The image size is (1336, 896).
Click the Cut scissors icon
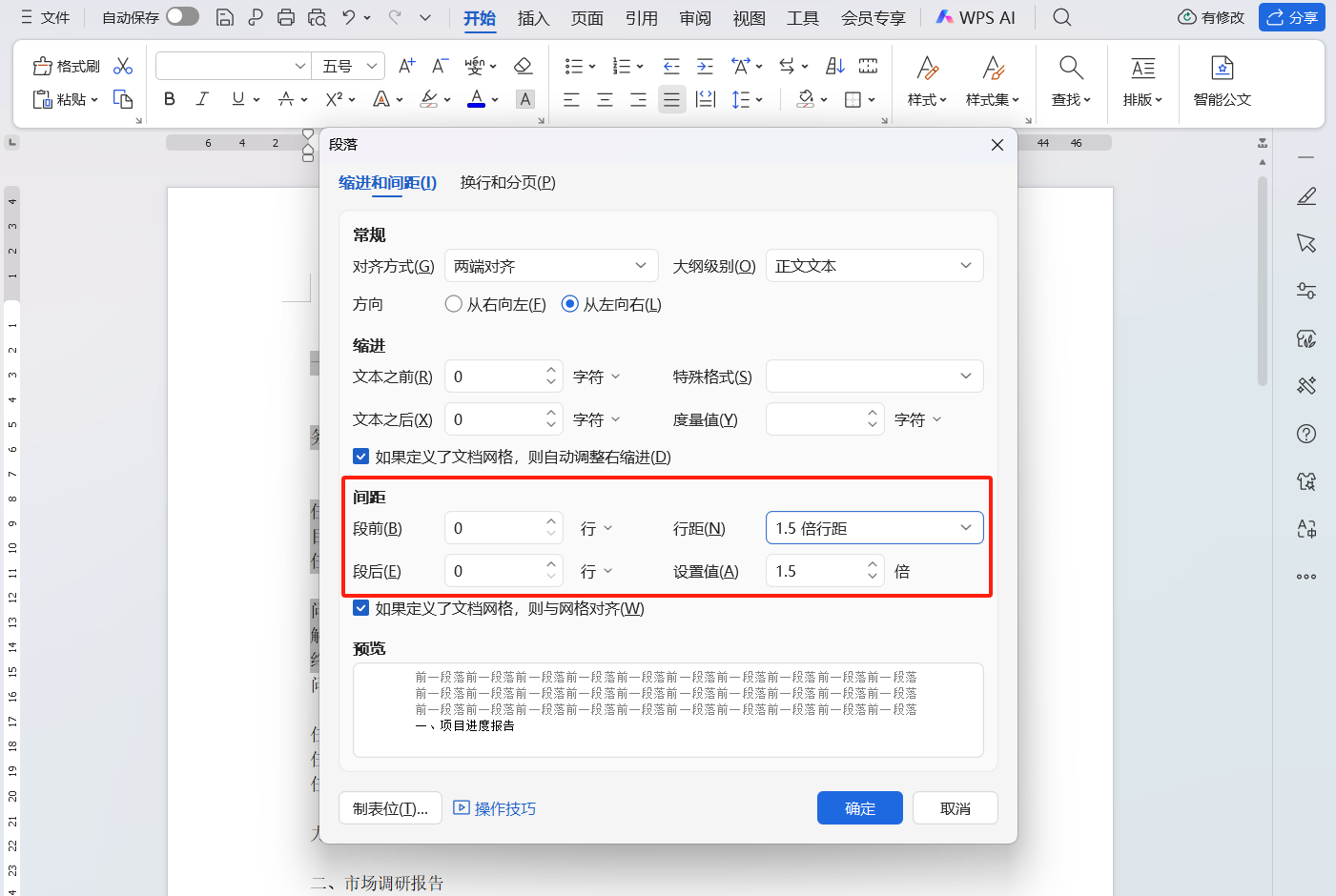tap(122, 65)
